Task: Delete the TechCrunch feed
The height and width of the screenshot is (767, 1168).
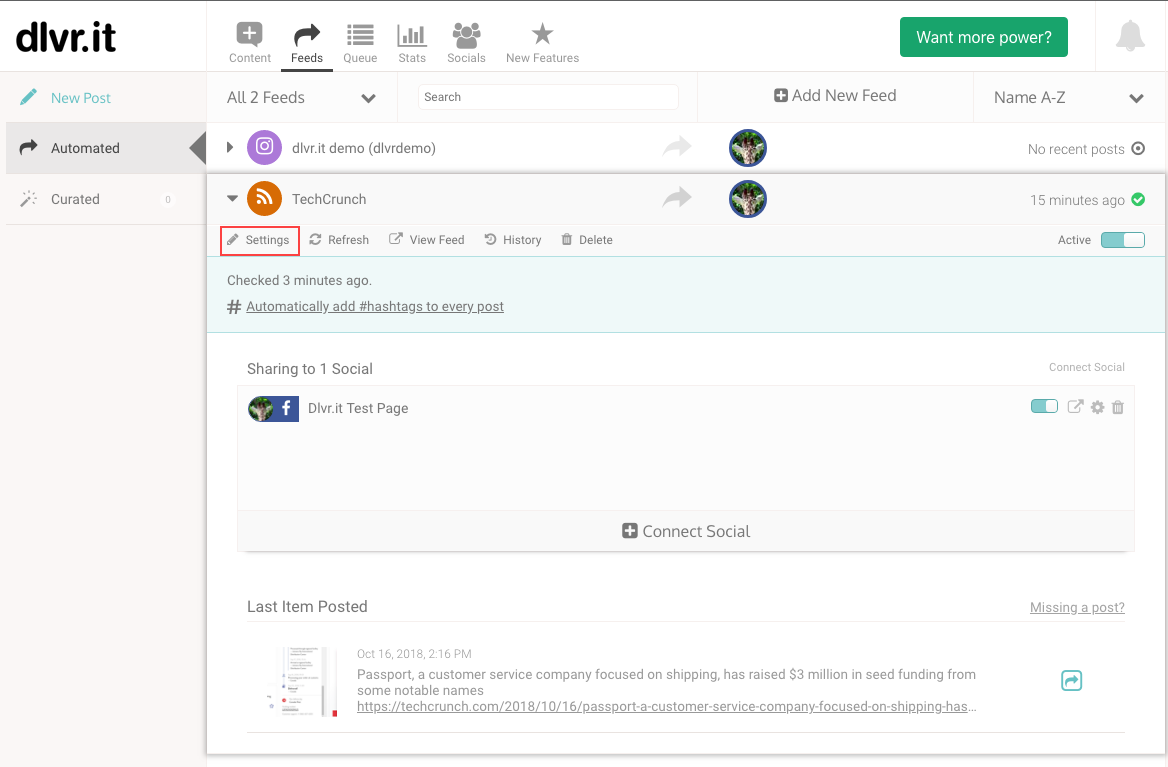Action: click(587, 240)
